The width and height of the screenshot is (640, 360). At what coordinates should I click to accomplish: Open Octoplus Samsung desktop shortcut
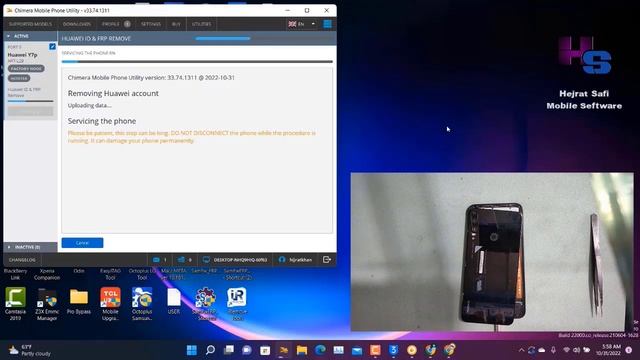[142, 303]
